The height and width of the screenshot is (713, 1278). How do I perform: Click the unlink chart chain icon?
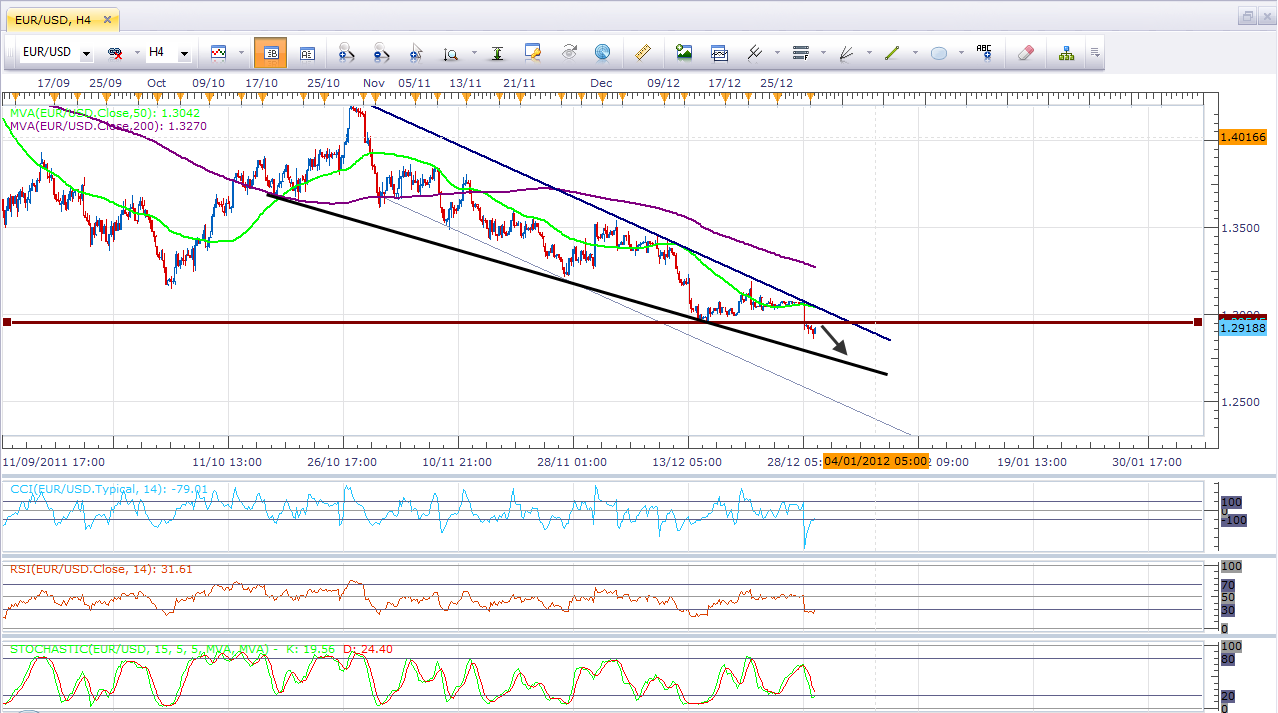tap(115, 52)
